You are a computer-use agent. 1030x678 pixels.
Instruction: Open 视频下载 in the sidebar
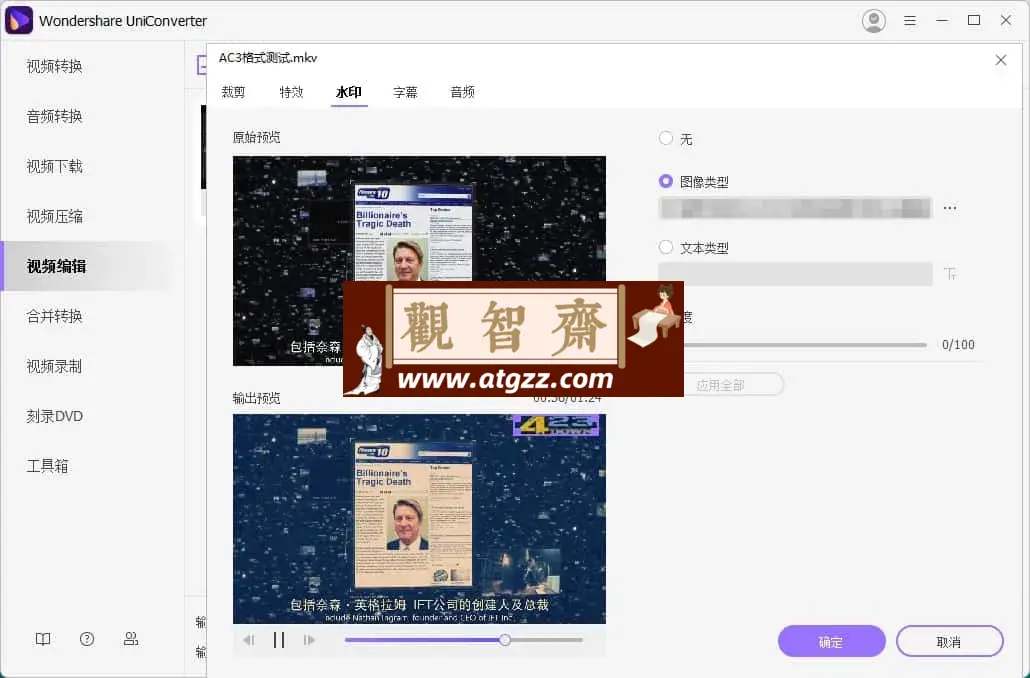click(55, 166)
